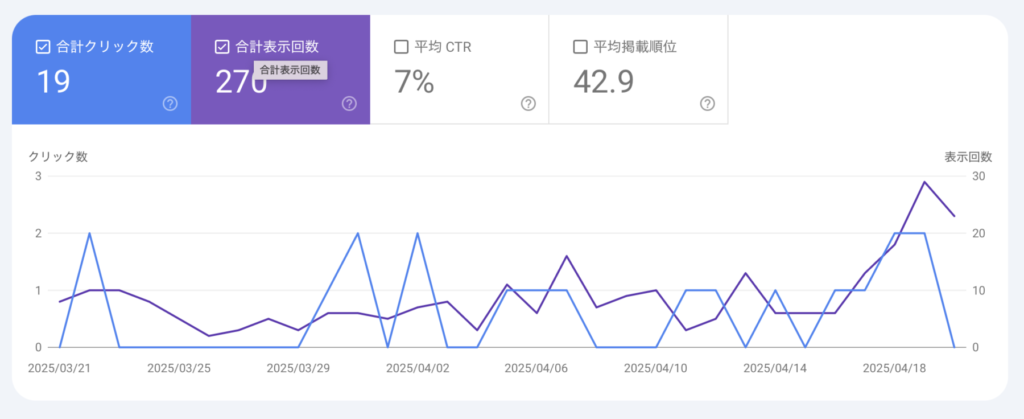Screen dimensions: 1024x419
Task: Enable the 平均 CTR checkbox
Action: pyautogui.click(x=401, y=46)
